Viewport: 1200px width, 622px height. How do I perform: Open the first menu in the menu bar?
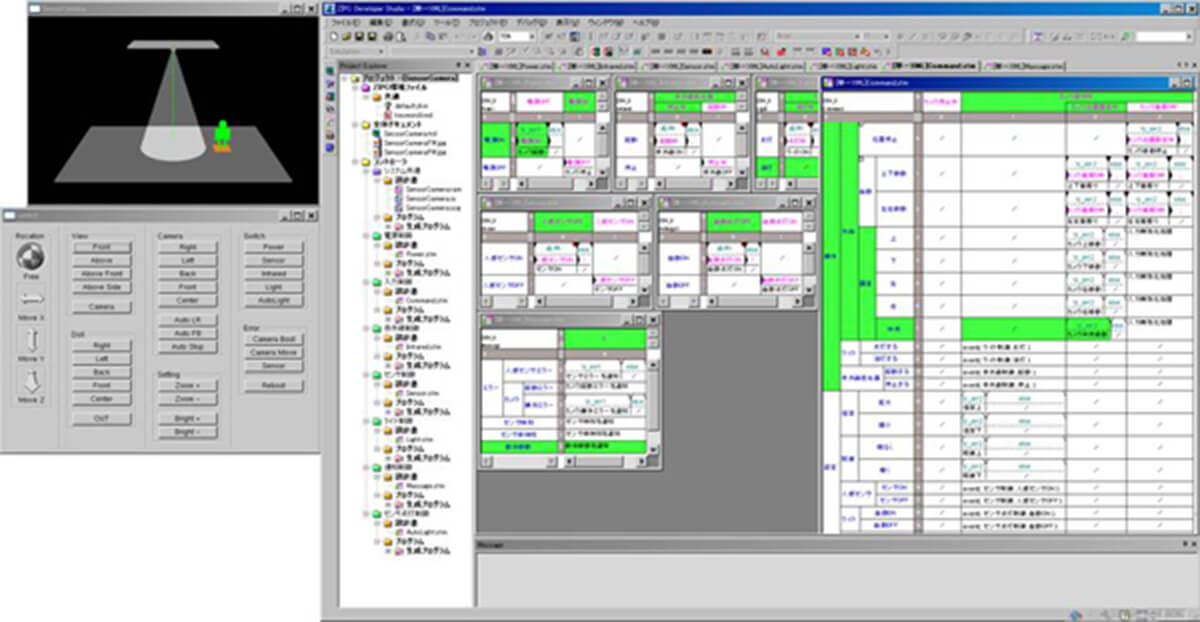click(x=345, y=21)
